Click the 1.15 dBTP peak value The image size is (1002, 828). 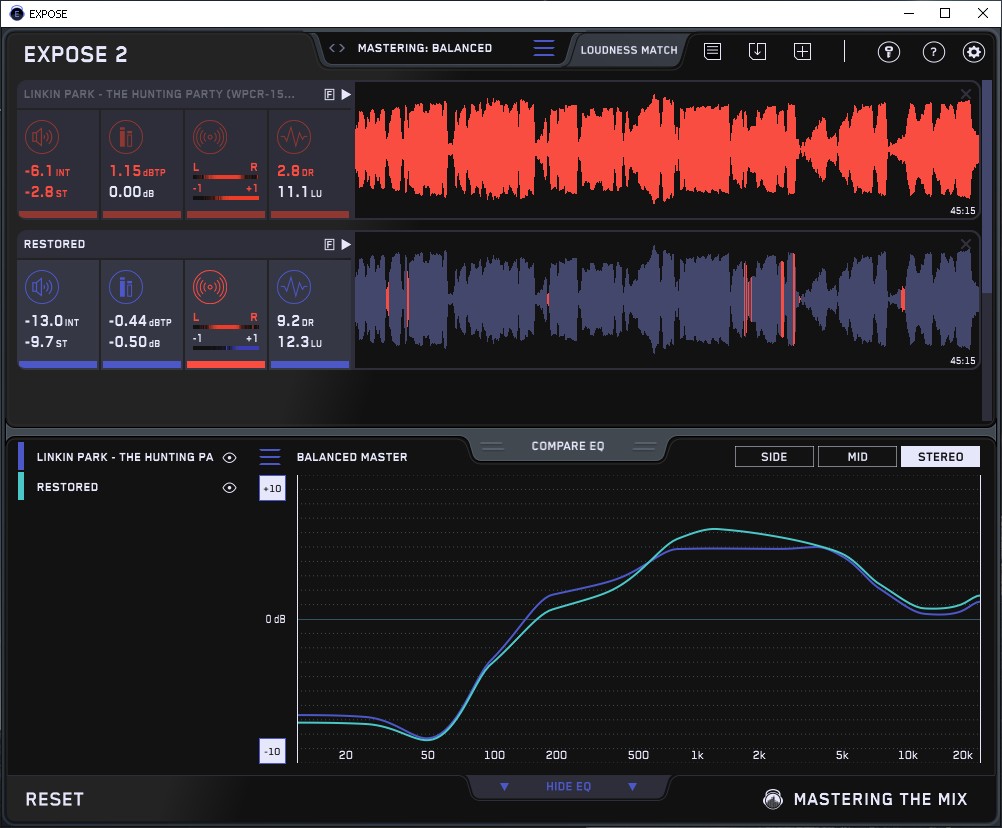coord(137,171)
